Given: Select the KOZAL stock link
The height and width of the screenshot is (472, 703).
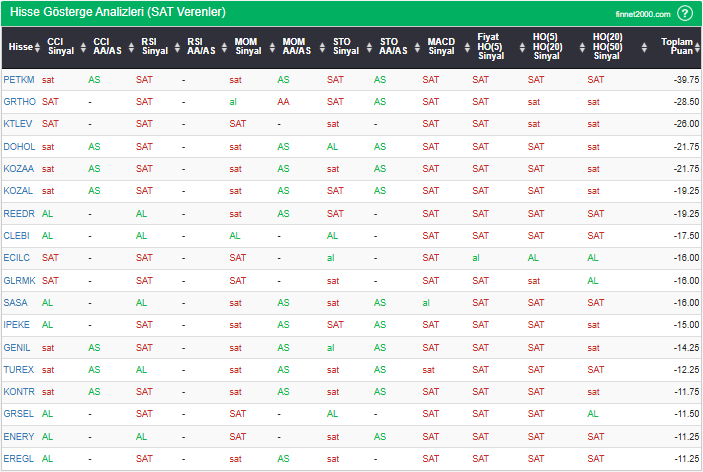Looking at the screenshot, I should (x=18, y=190).
